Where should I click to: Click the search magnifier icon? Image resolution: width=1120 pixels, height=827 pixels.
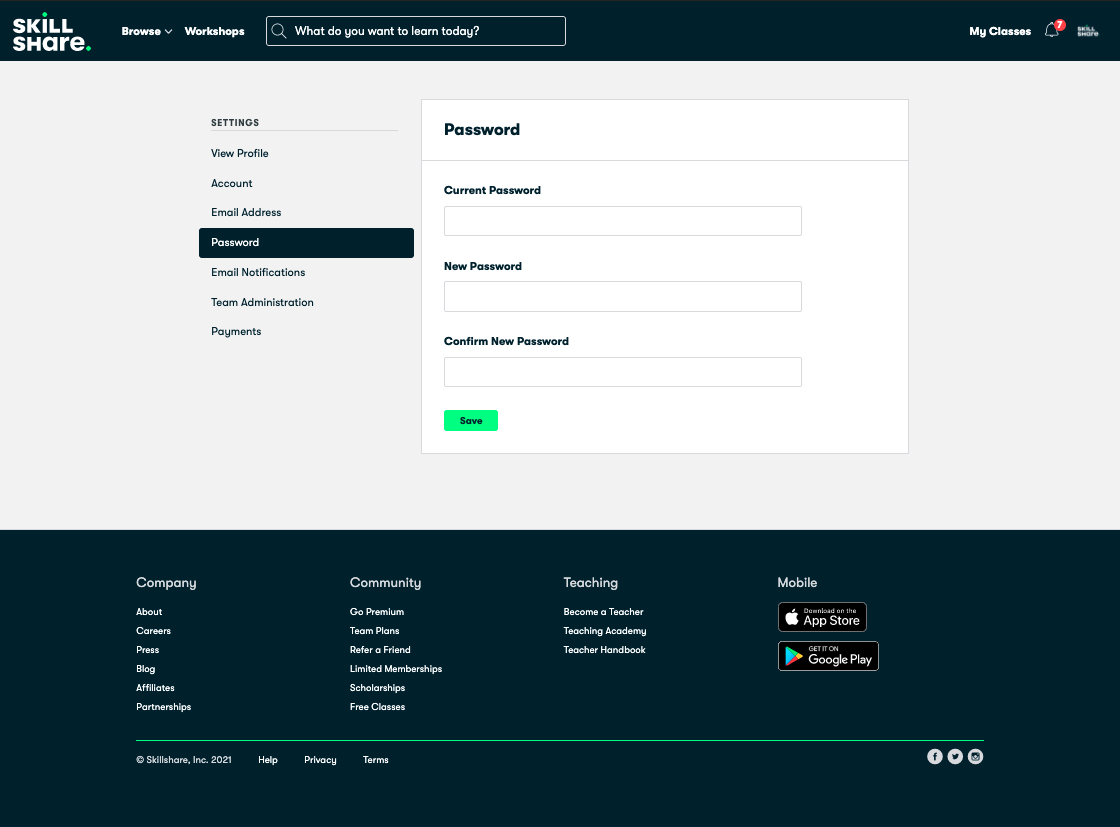point(280,31)
